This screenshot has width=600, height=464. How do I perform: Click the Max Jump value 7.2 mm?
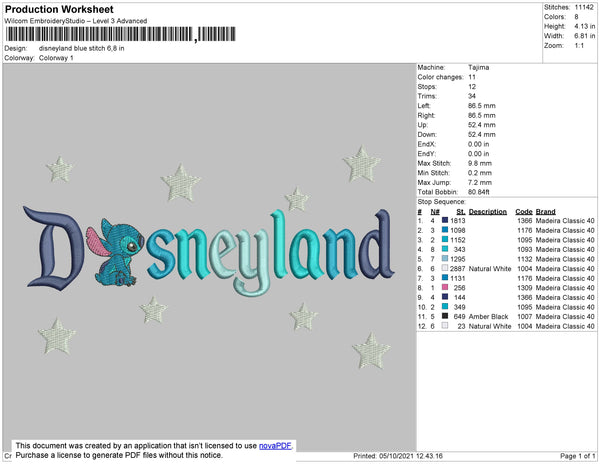pyautogui.click(x=480, y=182)
